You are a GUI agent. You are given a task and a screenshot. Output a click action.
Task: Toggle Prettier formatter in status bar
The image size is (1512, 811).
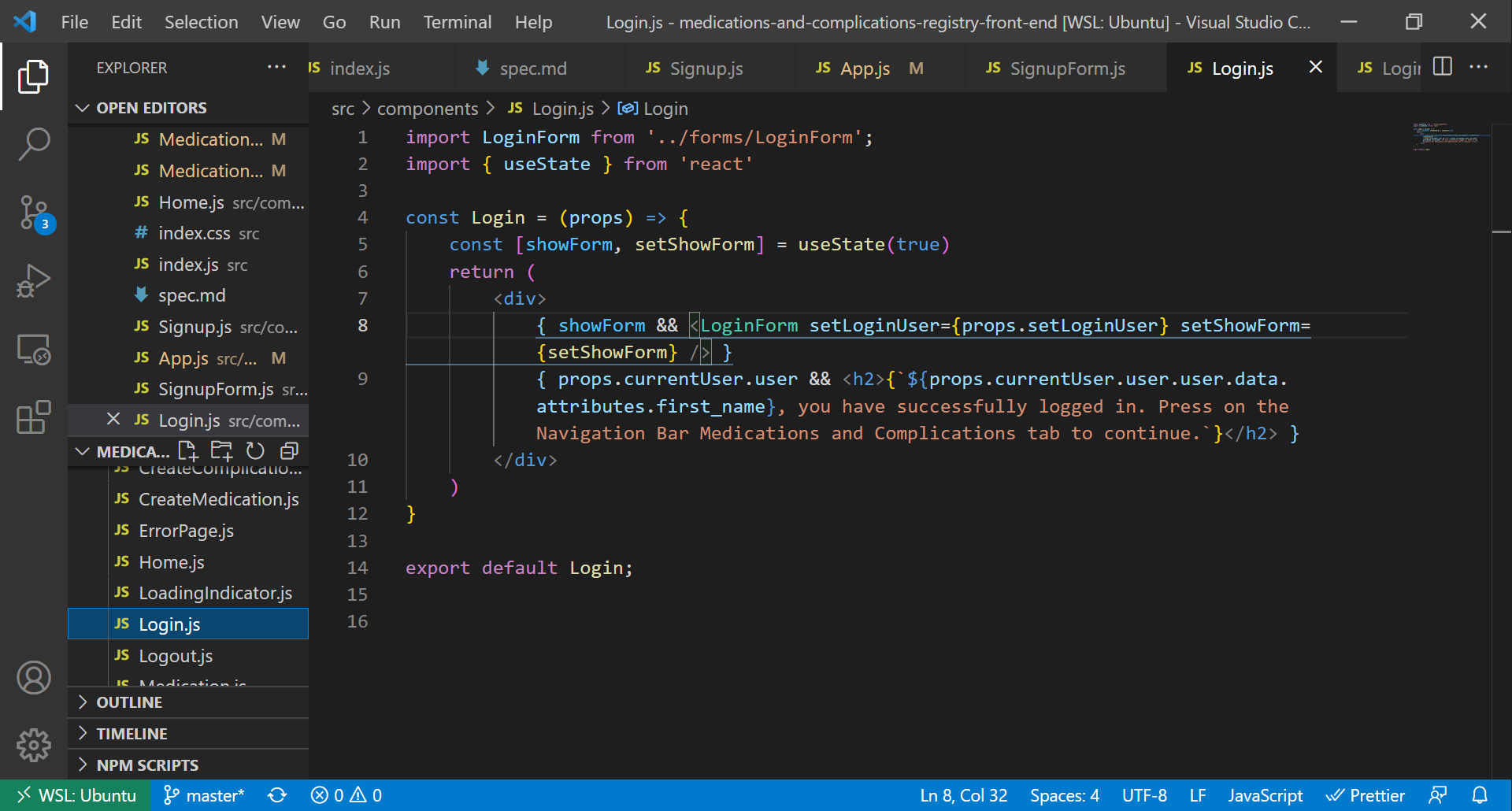coord(1366,795)
